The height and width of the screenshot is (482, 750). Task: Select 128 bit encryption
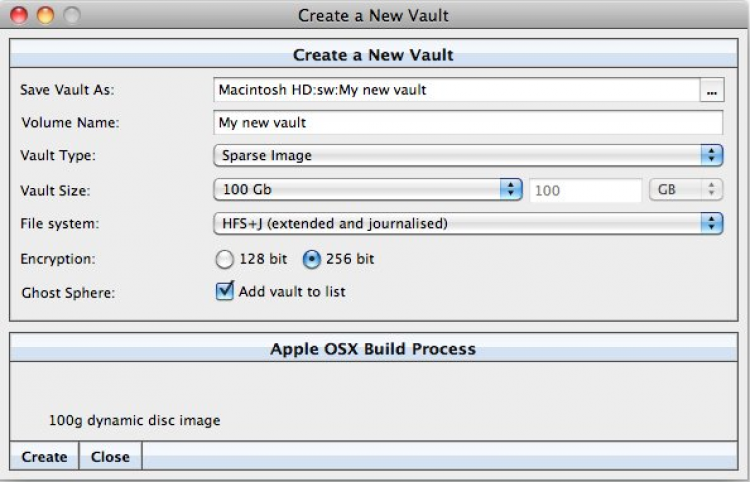coord(223,259)
